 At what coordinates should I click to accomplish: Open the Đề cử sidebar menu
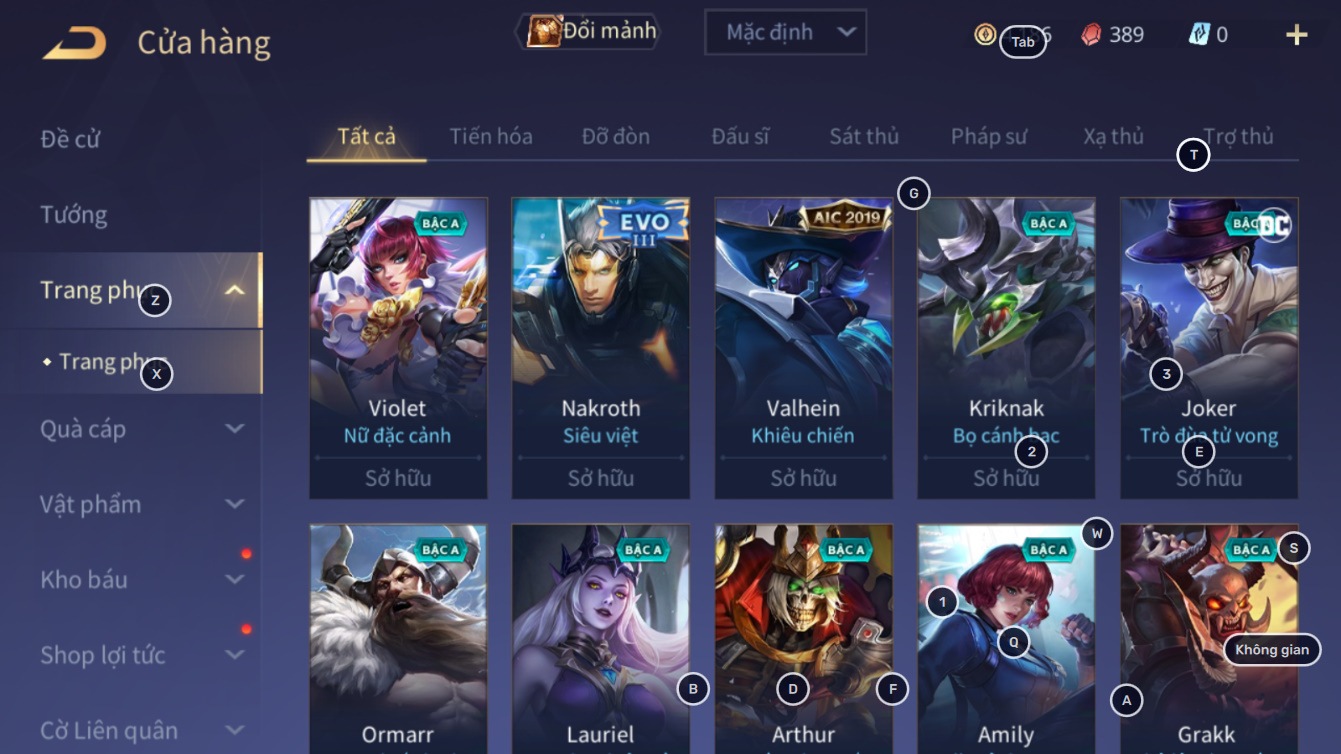71,139
